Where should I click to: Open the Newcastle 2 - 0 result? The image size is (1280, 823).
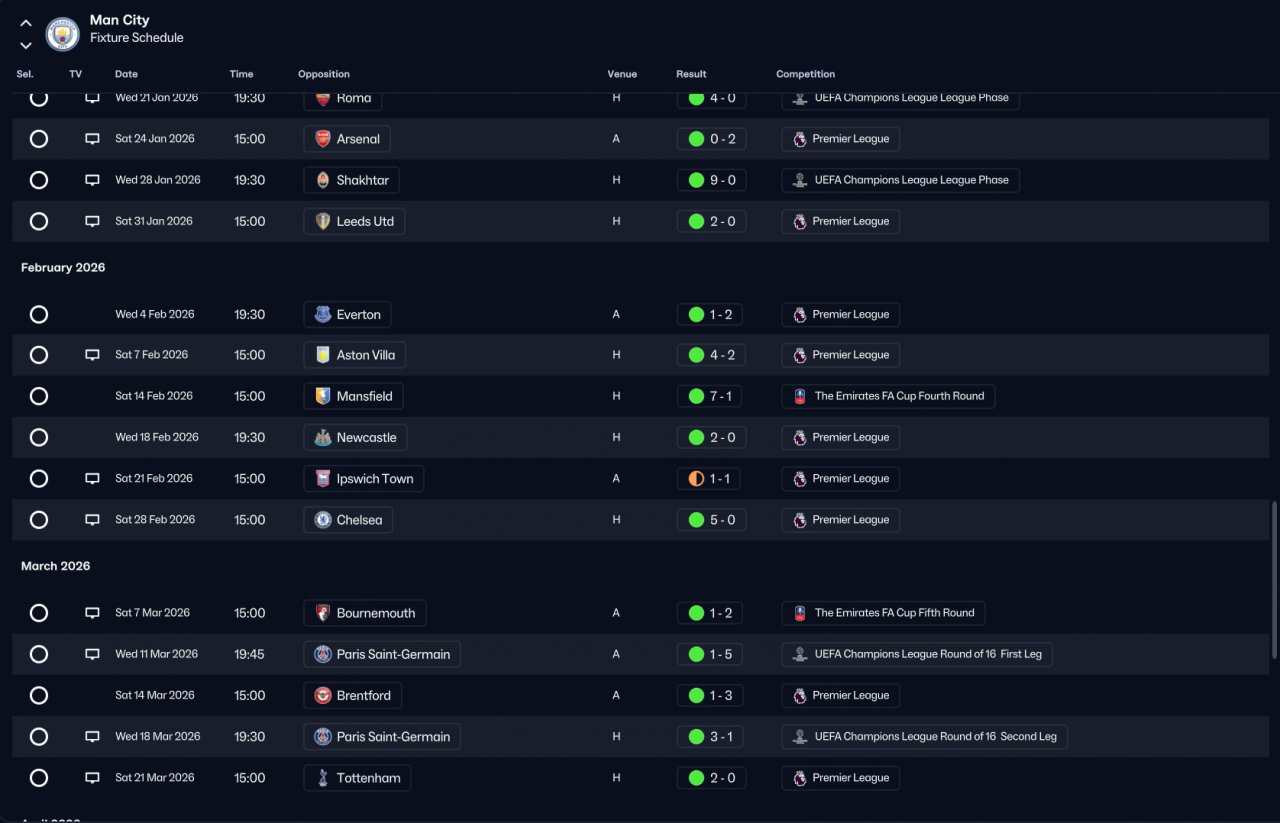[x=711, y=437]
